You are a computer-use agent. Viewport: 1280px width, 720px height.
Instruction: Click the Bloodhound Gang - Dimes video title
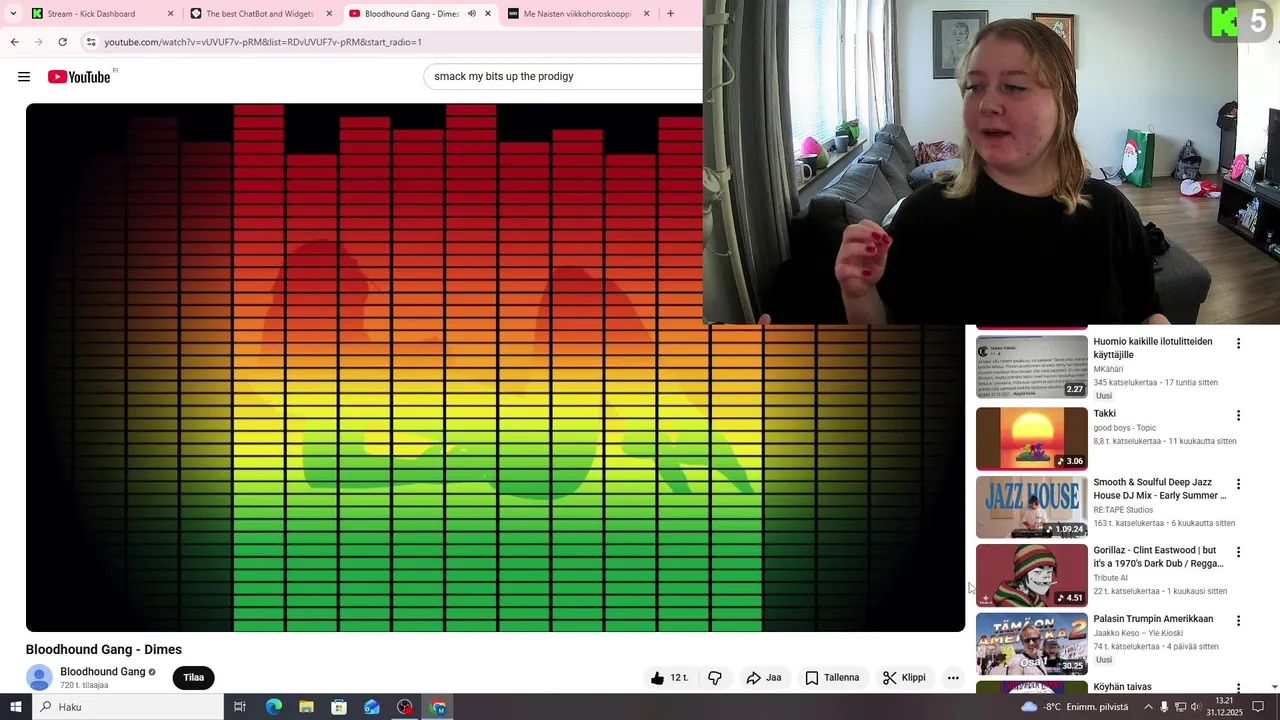click(x=104, y=650)
